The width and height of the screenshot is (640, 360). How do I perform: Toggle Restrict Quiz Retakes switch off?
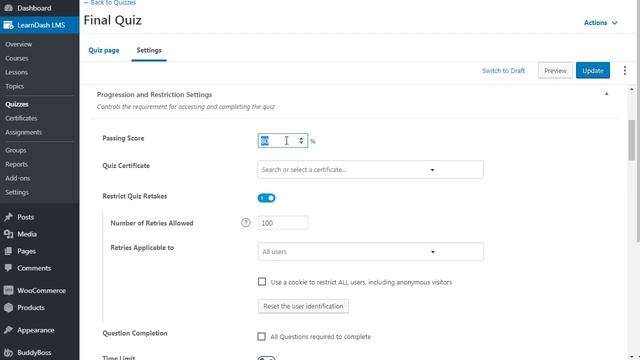tap(267, 198)
